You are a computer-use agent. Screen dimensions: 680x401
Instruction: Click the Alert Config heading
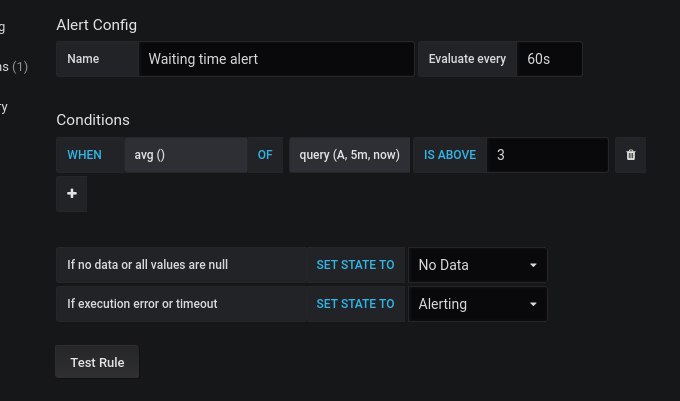(97, 25)
